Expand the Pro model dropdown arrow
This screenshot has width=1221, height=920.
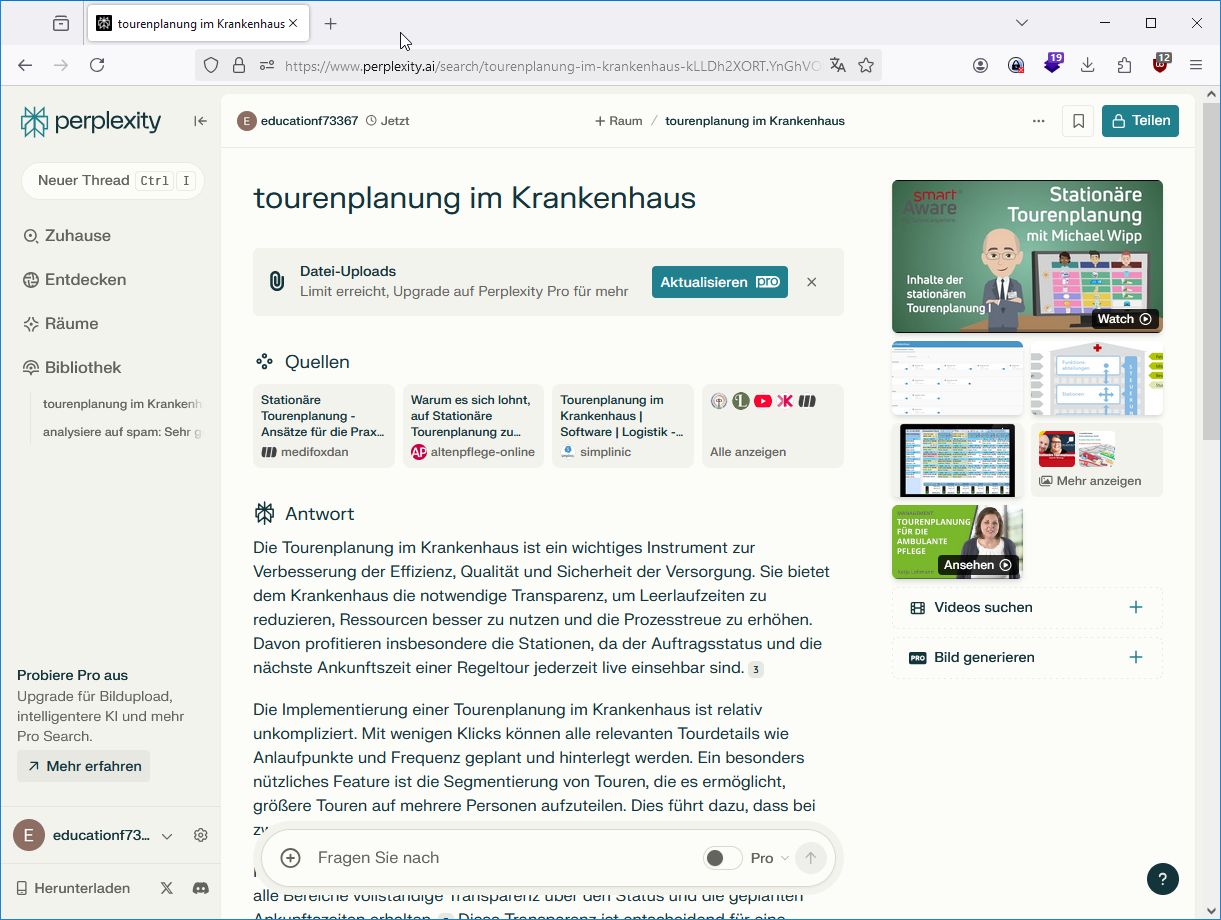click(784, 858)
